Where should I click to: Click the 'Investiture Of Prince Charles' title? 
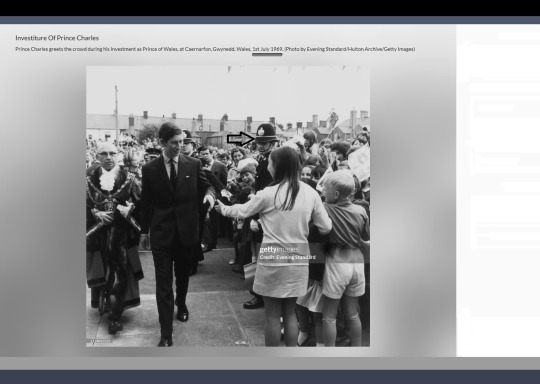pos(57,38)
